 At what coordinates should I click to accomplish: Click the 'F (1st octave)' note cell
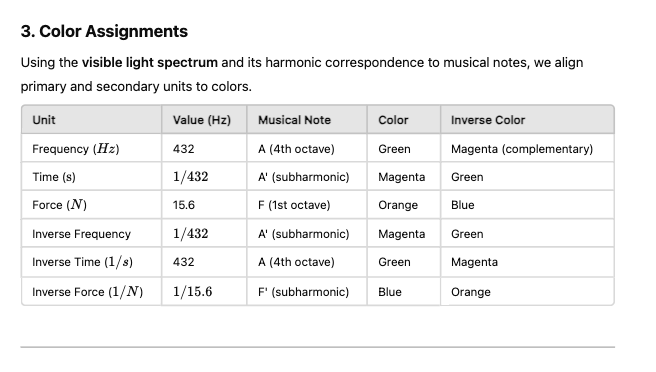pyautogui.click(x=307, y=205)
